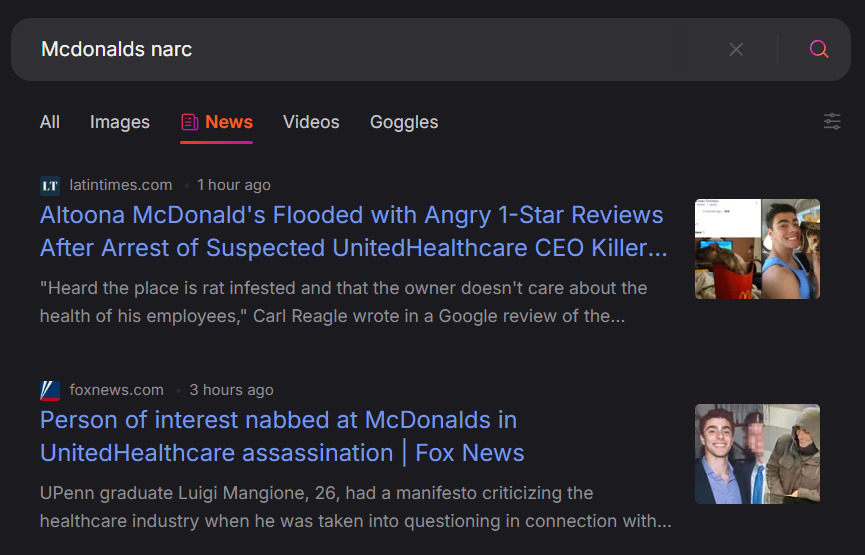Select the News tab label

229,122
